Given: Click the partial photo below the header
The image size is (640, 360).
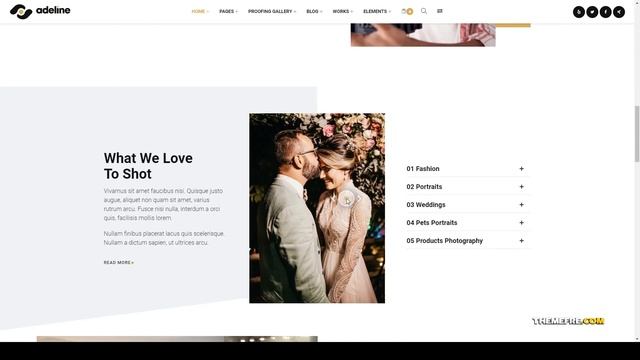Looking at the screenshot, I should [423, 35].
